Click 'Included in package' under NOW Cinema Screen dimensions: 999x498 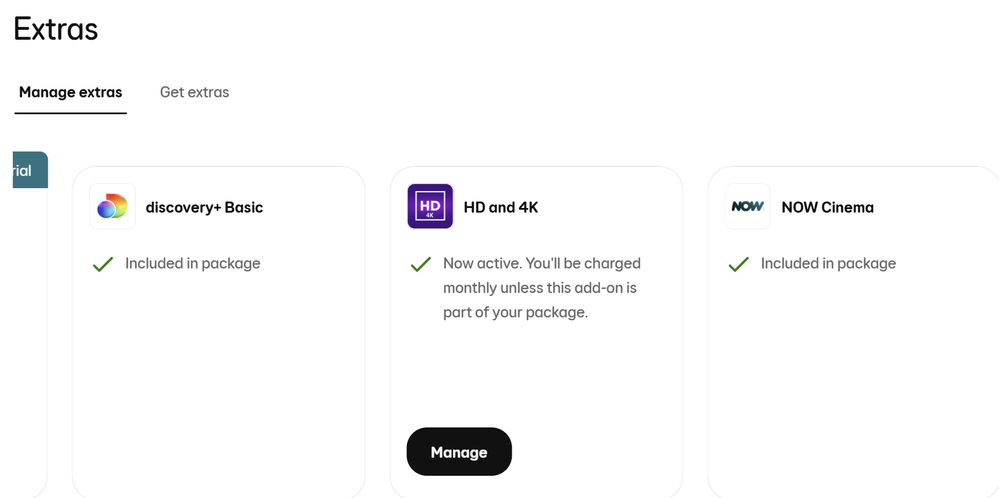click(x=828, y=264)
